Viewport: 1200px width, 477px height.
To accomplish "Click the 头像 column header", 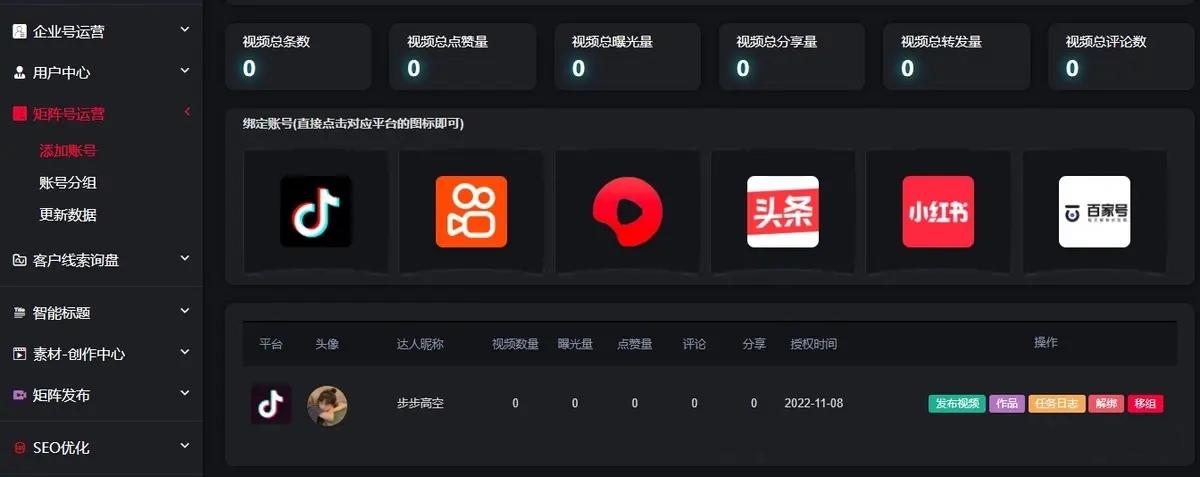I will [327, 344].
